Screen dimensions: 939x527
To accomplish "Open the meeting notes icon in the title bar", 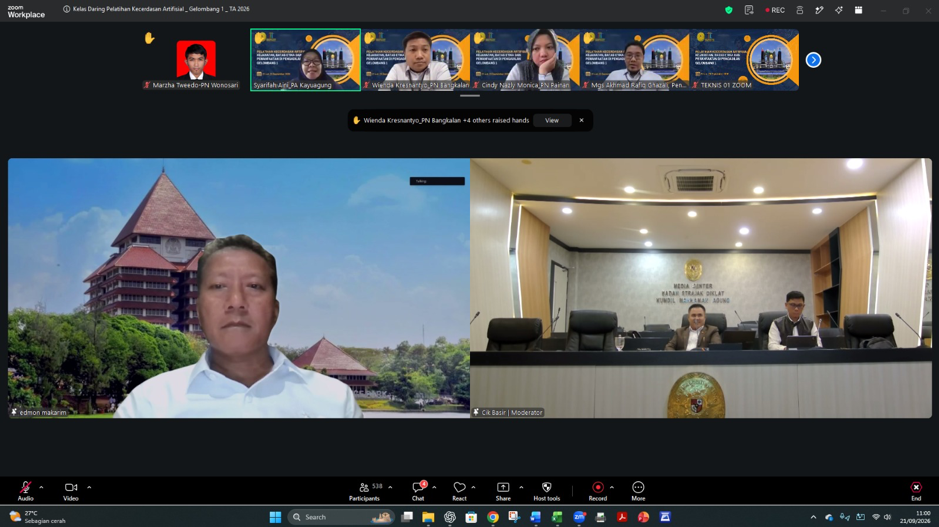I will pyautogui.click(x=749, y=10).
